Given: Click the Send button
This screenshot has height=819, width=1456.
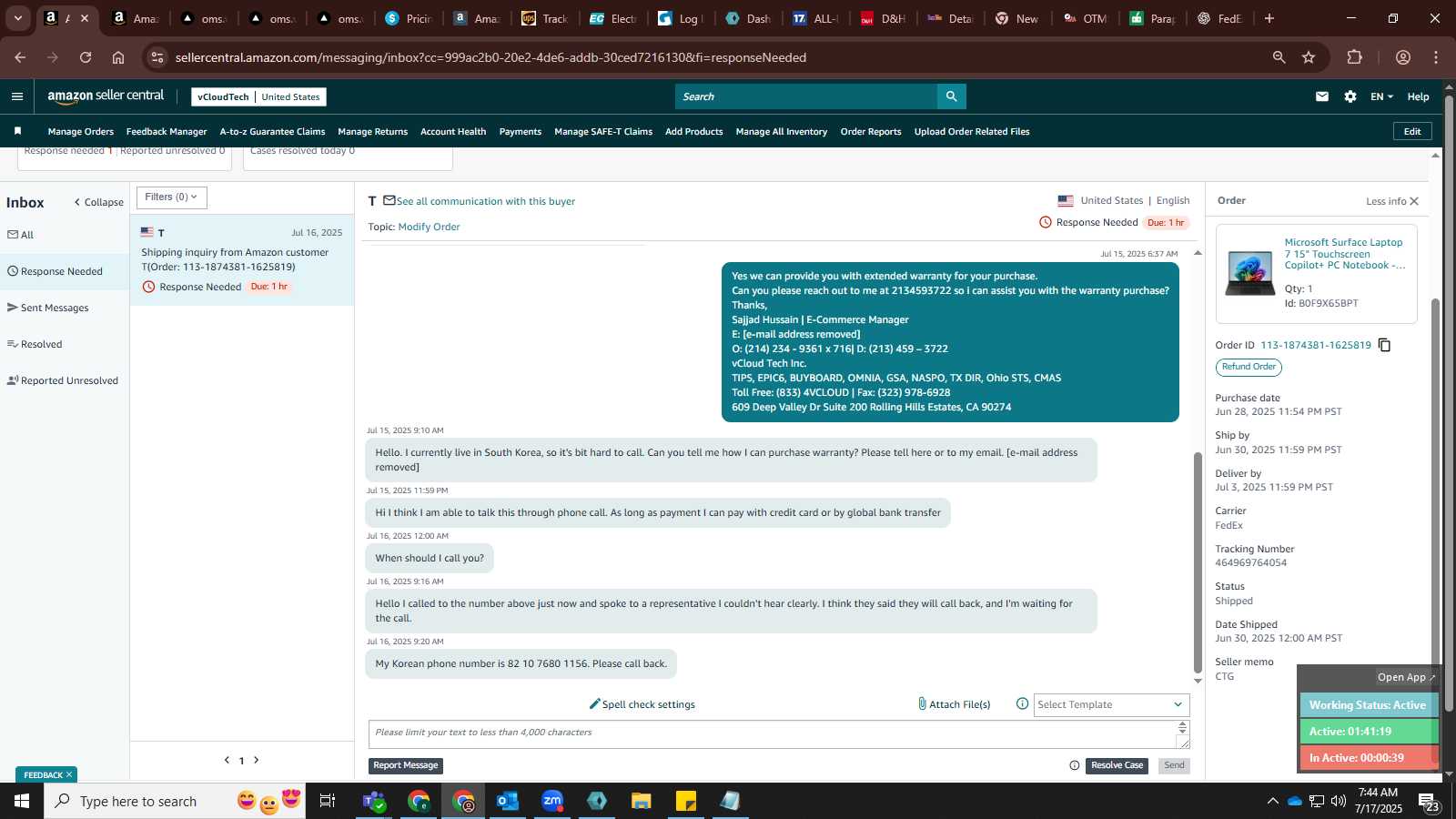Looking at the screenshot, I should (x=1174, y=765).
